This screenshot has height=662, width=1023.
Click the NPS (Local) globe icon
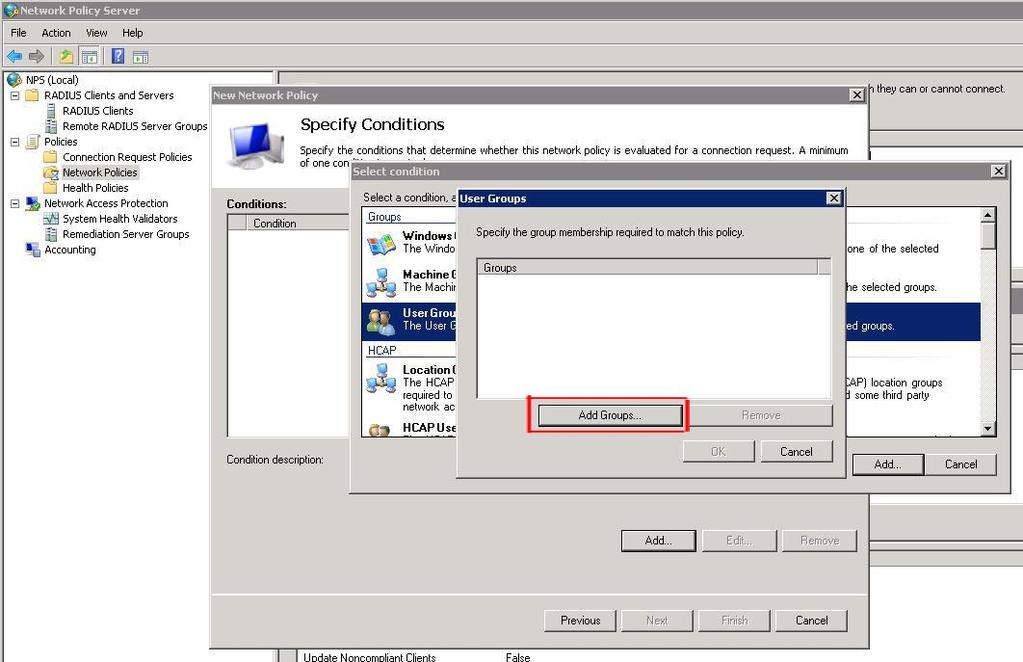pyautogui.click(x=14, y=80)
